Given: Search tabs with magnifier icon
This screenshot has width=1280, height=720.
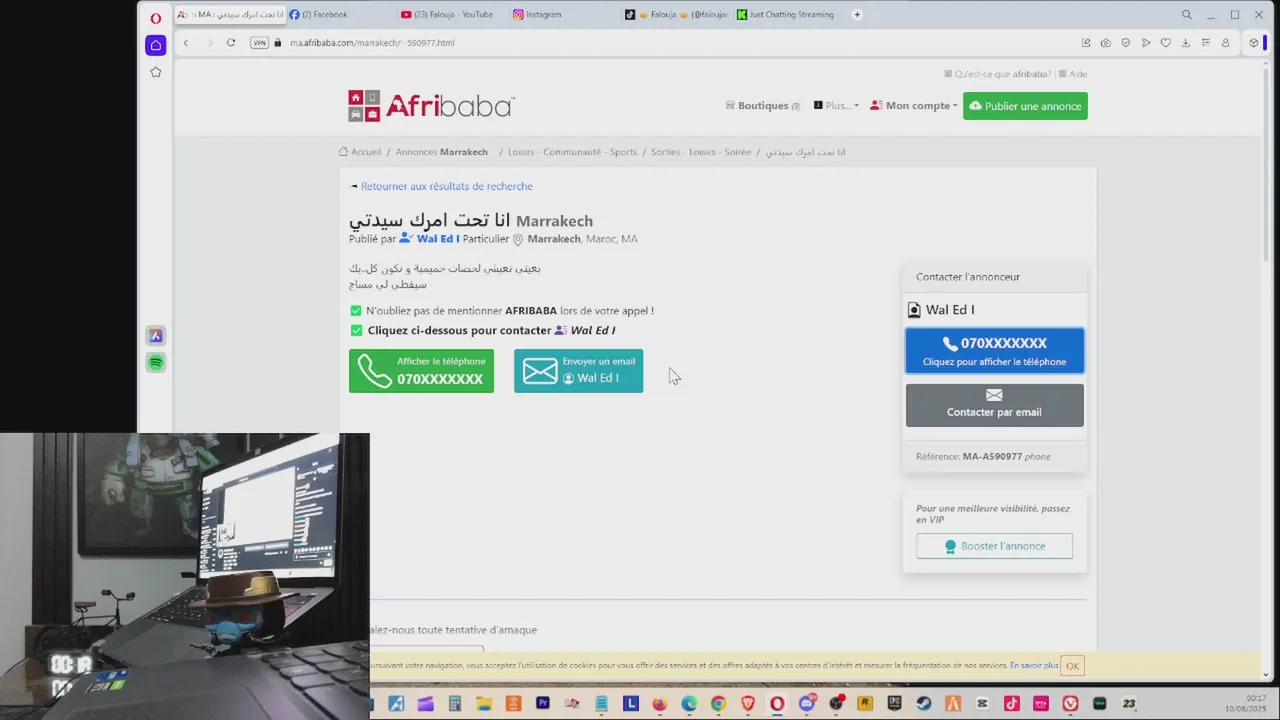Looking at the screenshot, I should click(x=1187, y=15).
